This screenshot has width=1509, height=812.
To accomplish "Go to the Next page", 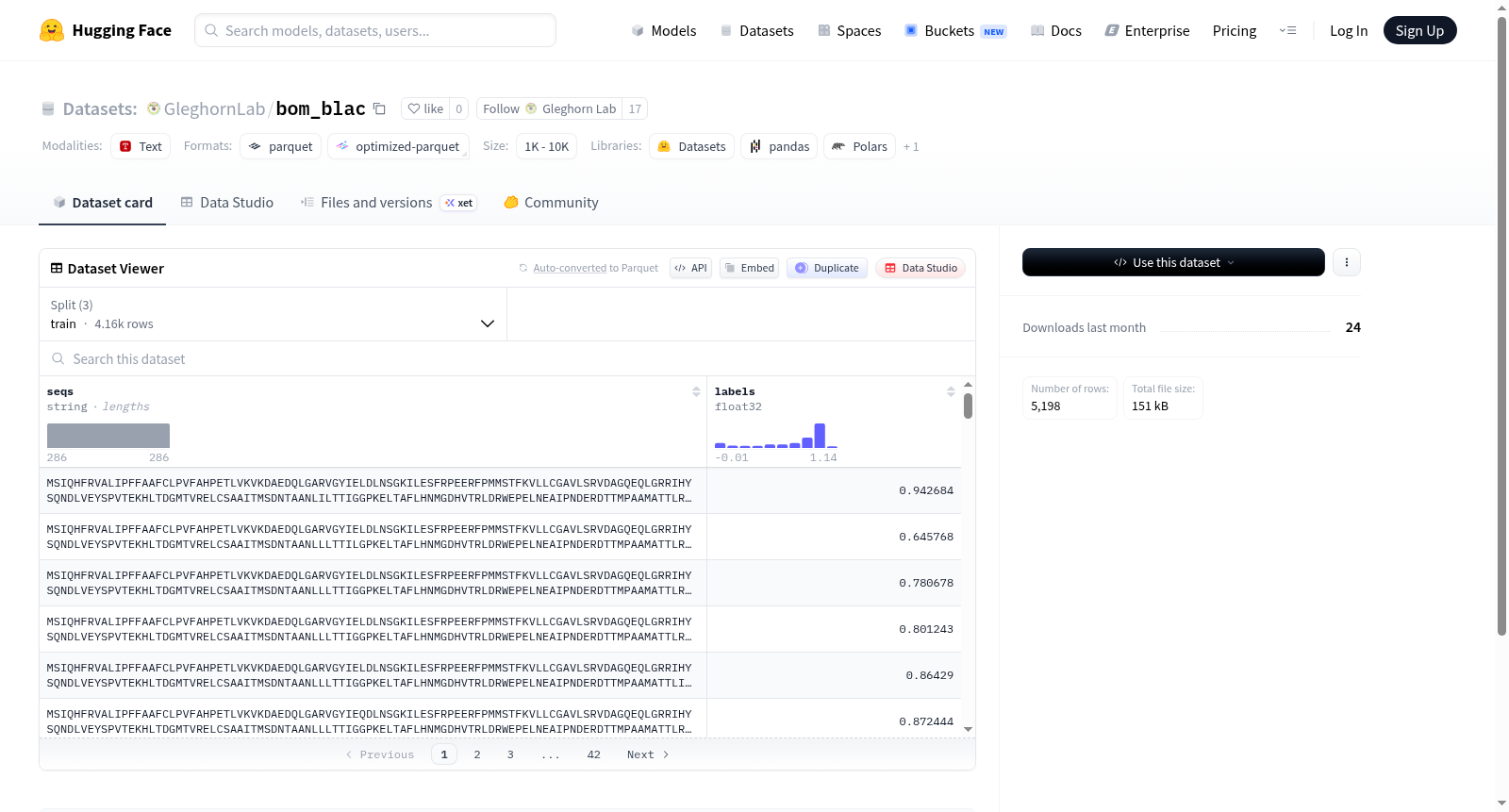I will click(648, 754).
